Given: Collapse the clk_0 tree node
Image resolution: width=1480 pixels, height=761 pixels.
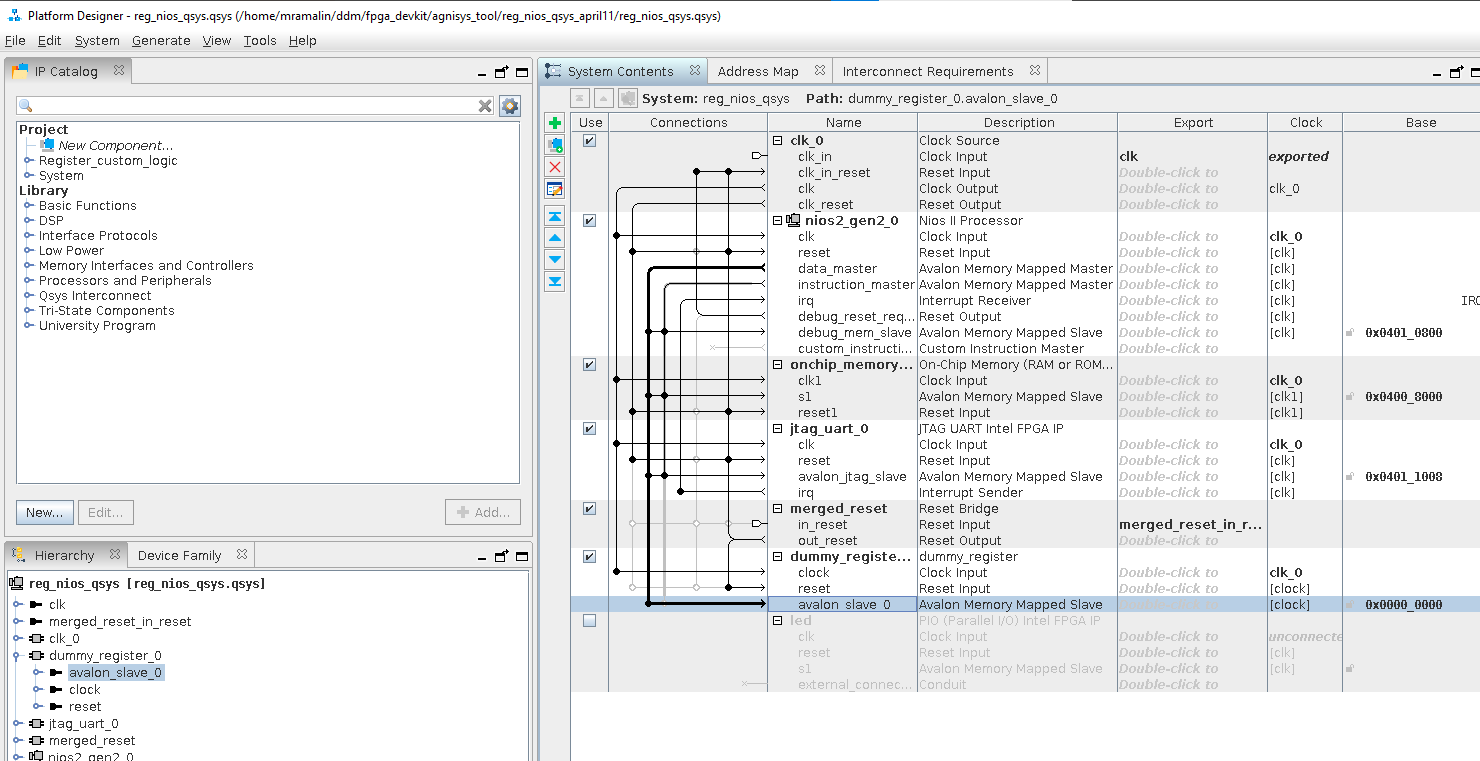Looking at the screenshot, I should click(x=777, y=140).
